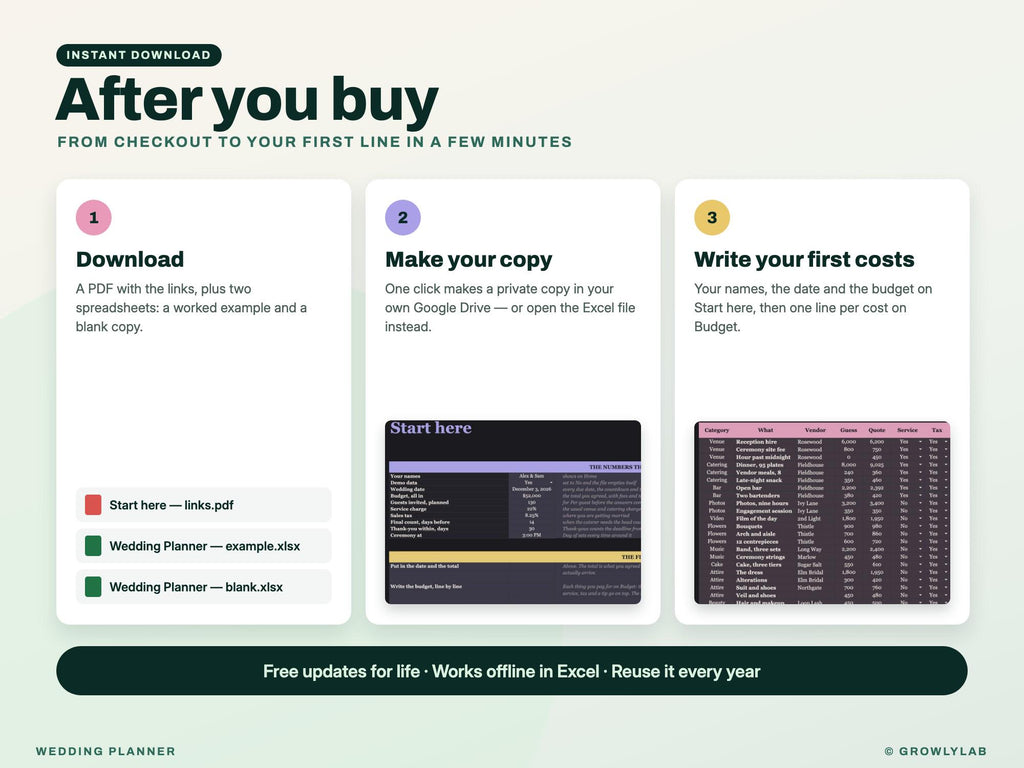The image size is (1024, 768).
Task: Click the 'One click makes a private copy' text
Action: click(510, 308)
